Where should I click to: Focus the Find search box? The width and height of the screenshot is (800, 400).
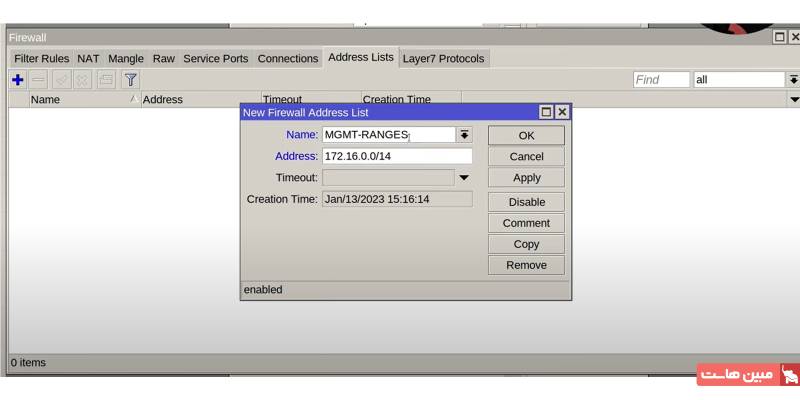click(661, 80)
